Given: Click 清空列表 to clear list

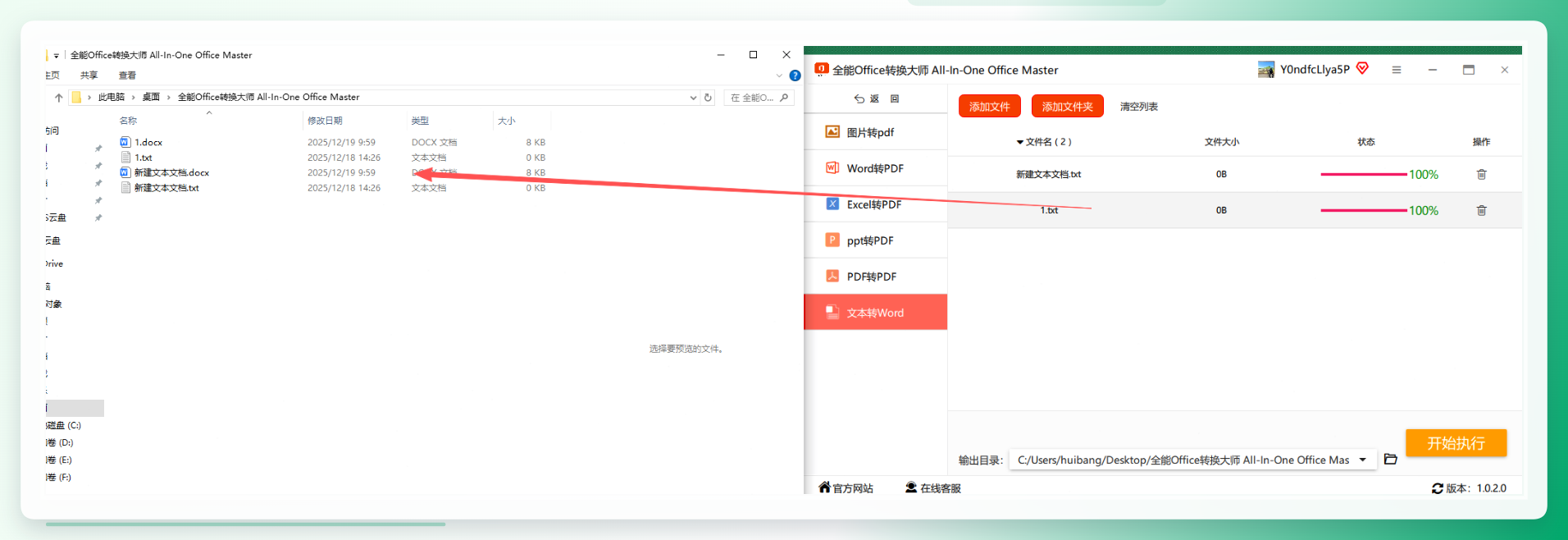Looking at the screenshot, I should [x=1139, y=107].
